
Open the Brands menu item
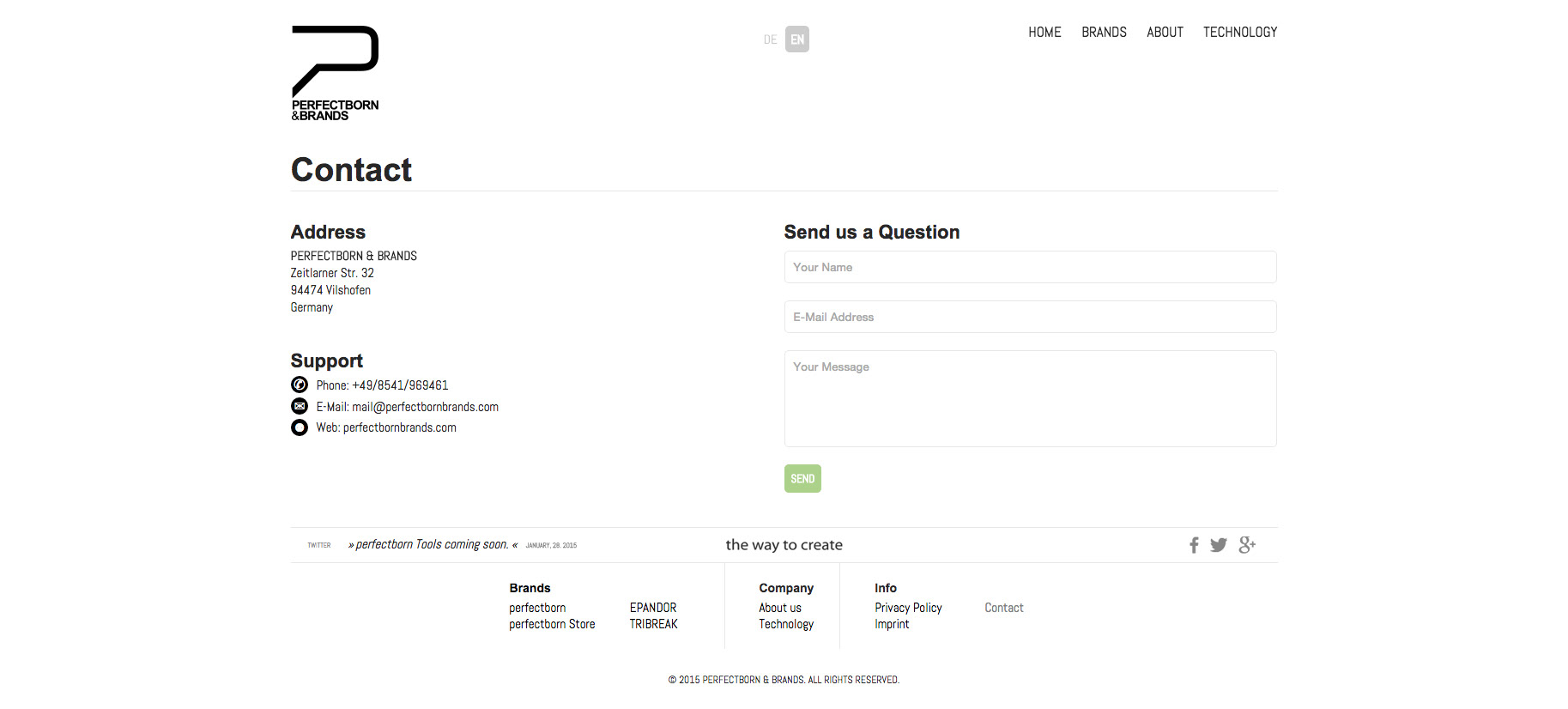(x=1104, y=33)
